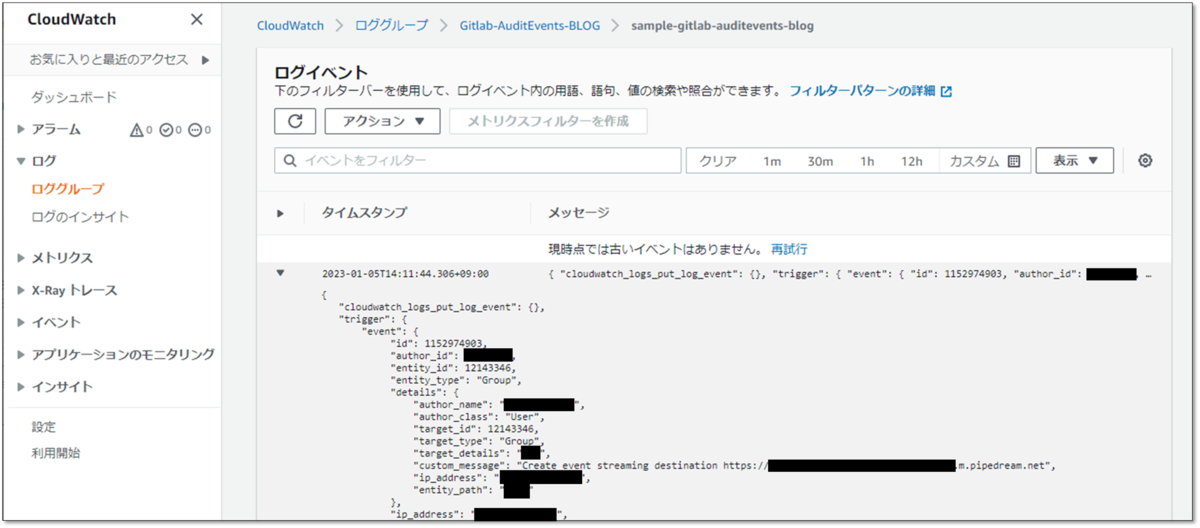
Task: Close the CloudWatch navigation panel
Action: [x=197, y=20]
